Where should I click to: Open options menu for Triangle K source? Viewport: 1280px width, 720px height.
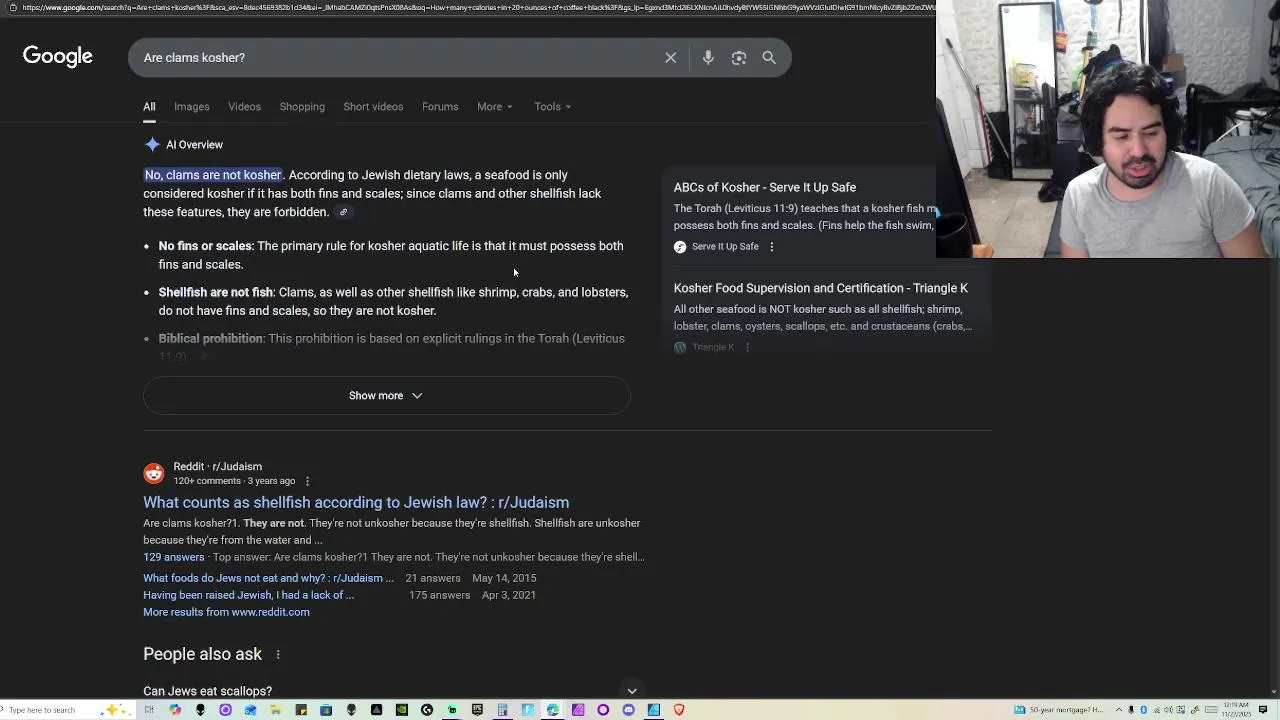pyautogui.click(x=747, y=348)
